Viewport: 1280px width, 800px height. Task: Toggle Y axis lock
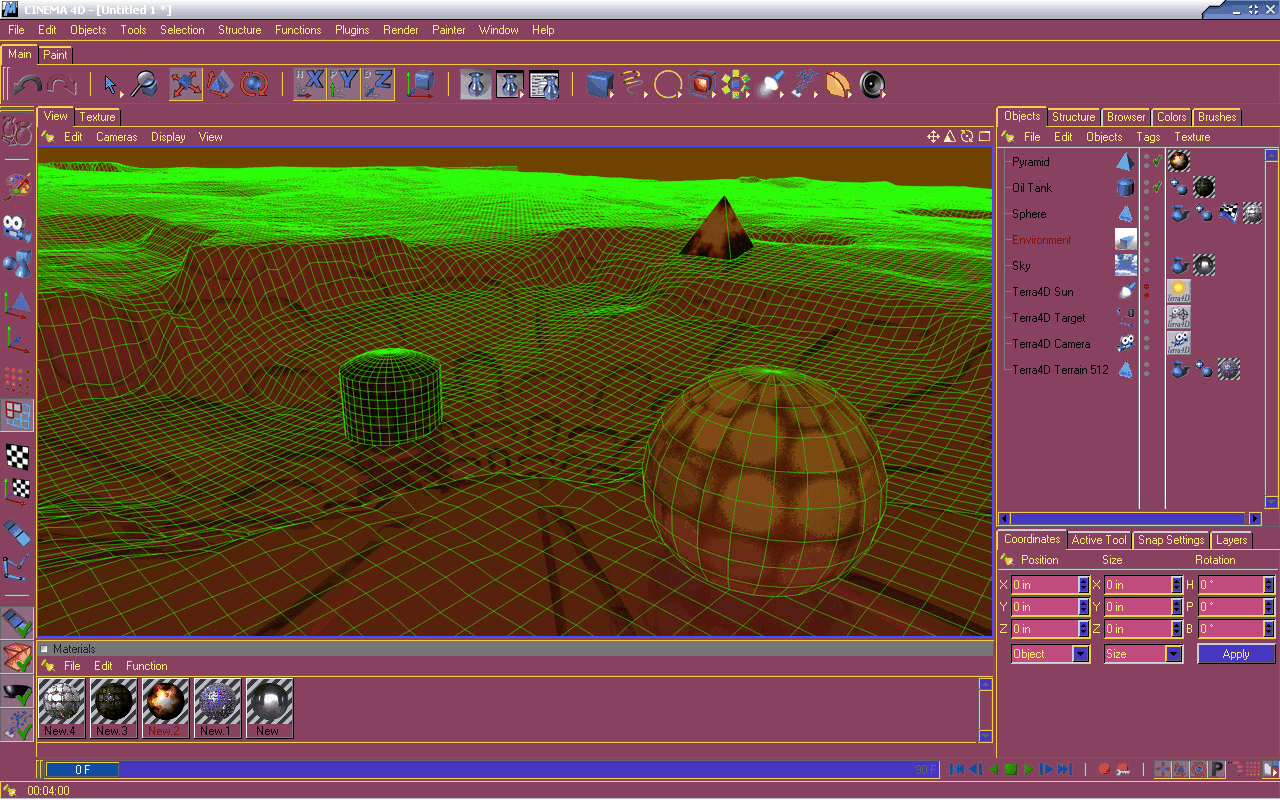pos(344,85)
